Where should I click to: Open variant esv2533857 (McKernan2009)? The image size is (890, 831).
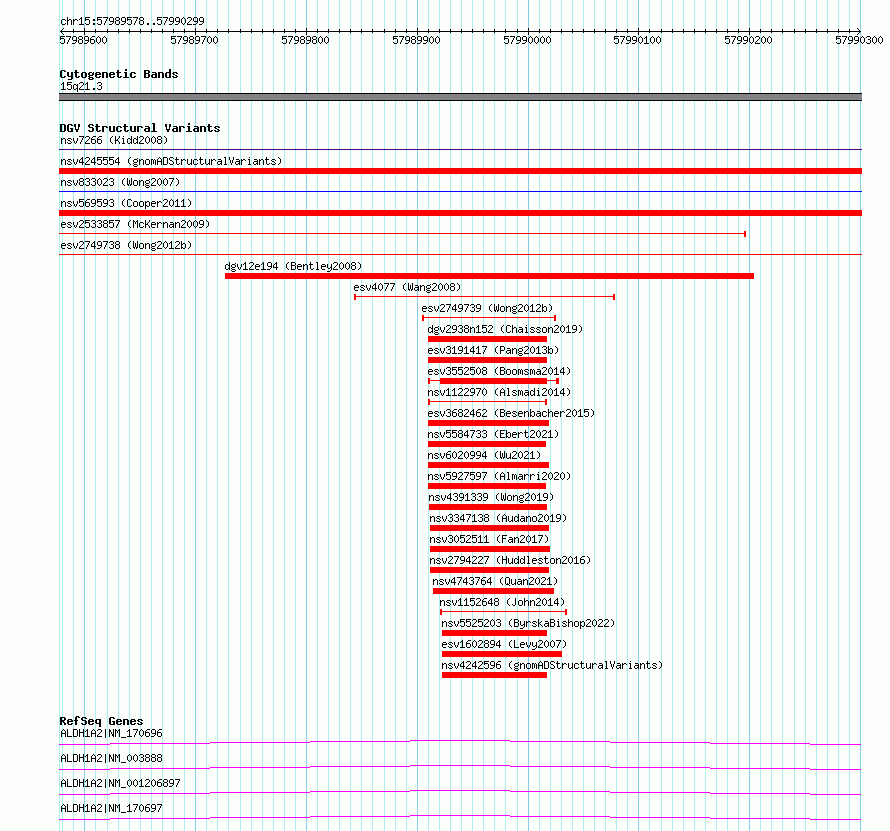pos(135,224)
